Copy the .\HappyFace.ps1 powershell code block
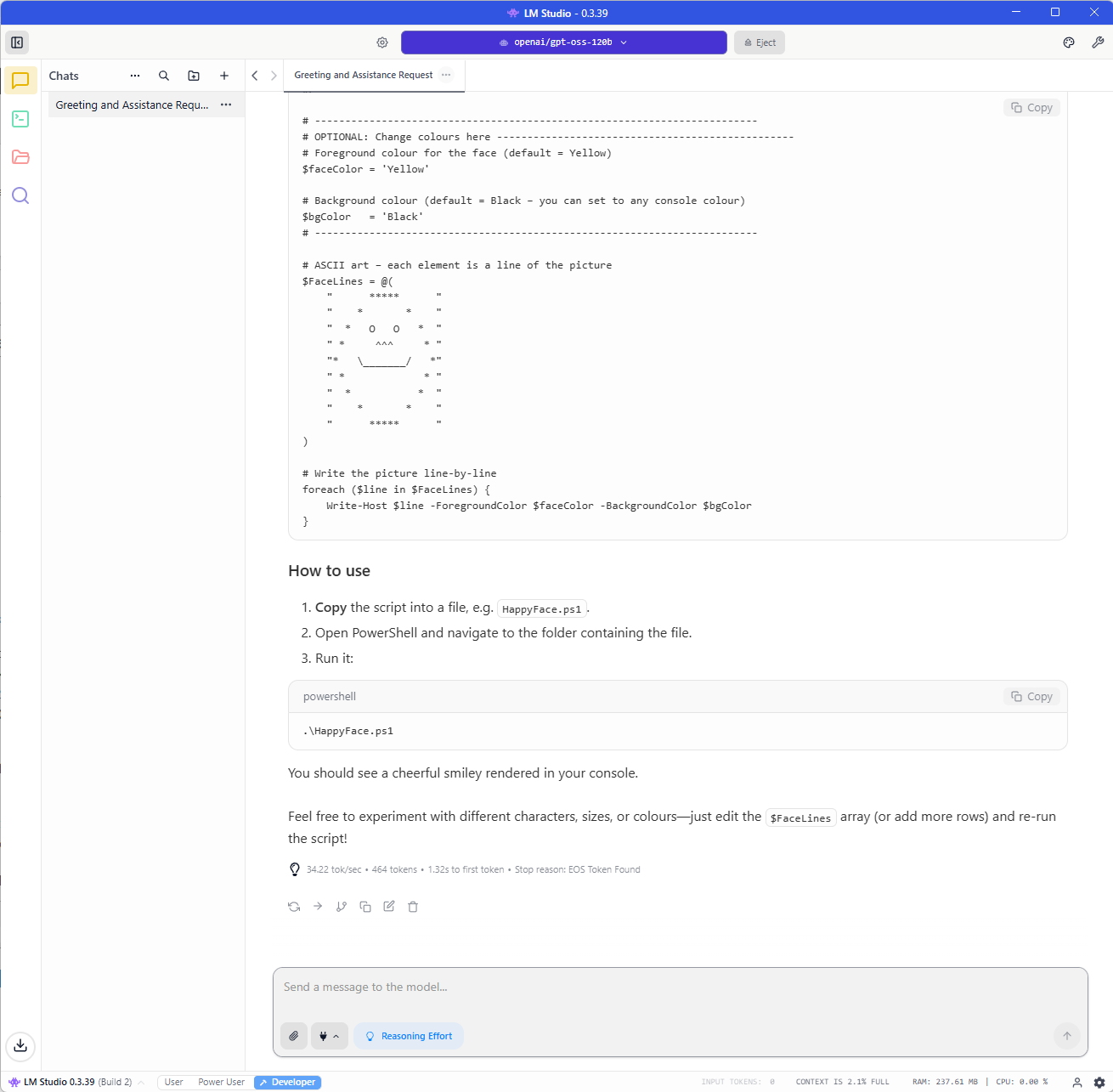Viewport: 1113px width, 1092px height. (1031, 697)
